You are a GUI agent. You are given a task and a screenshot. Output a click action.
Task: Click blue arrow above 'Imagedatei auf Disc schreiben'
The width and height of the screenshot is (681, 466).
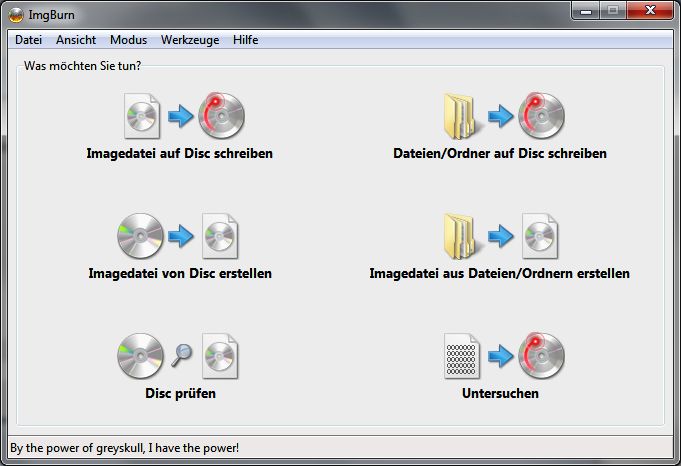(181, 116)
